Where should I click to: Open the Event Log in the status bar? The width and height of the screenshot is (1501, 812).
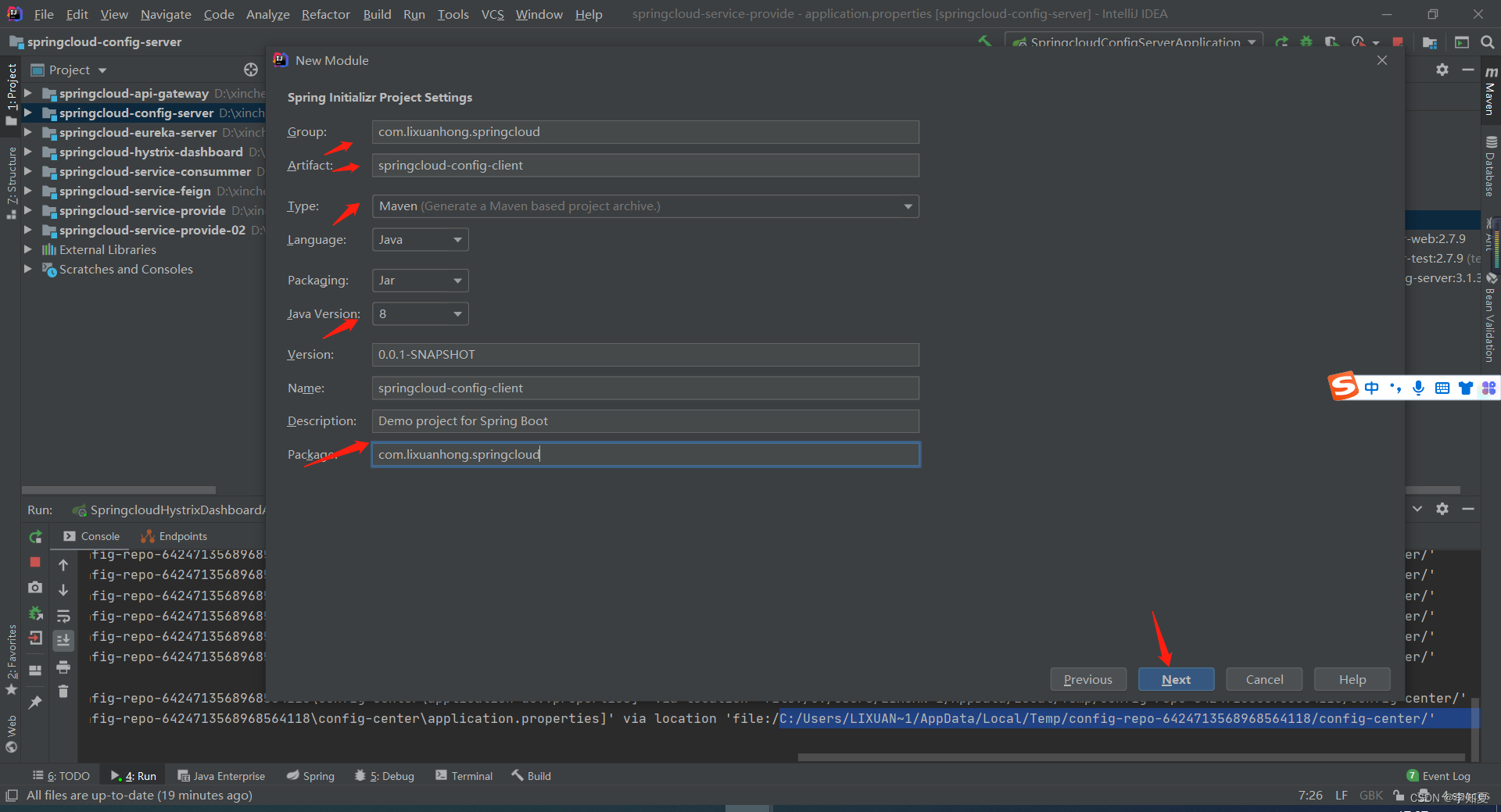(x=1438, y=776)
